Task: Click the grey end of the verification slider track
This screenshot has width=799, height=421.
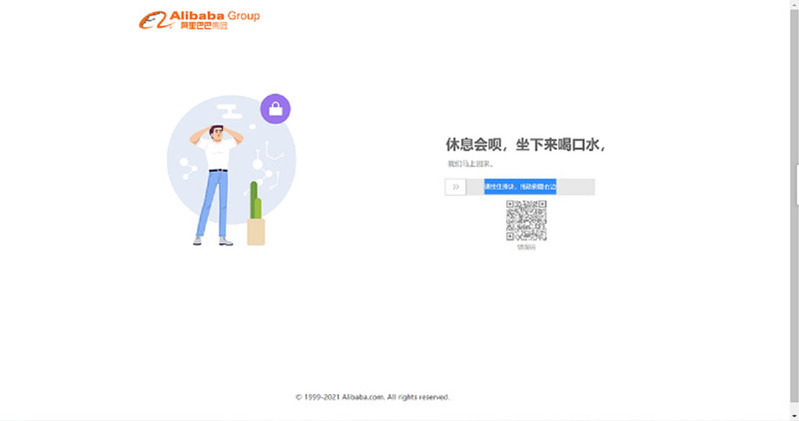Action: (x=576, y=187)
